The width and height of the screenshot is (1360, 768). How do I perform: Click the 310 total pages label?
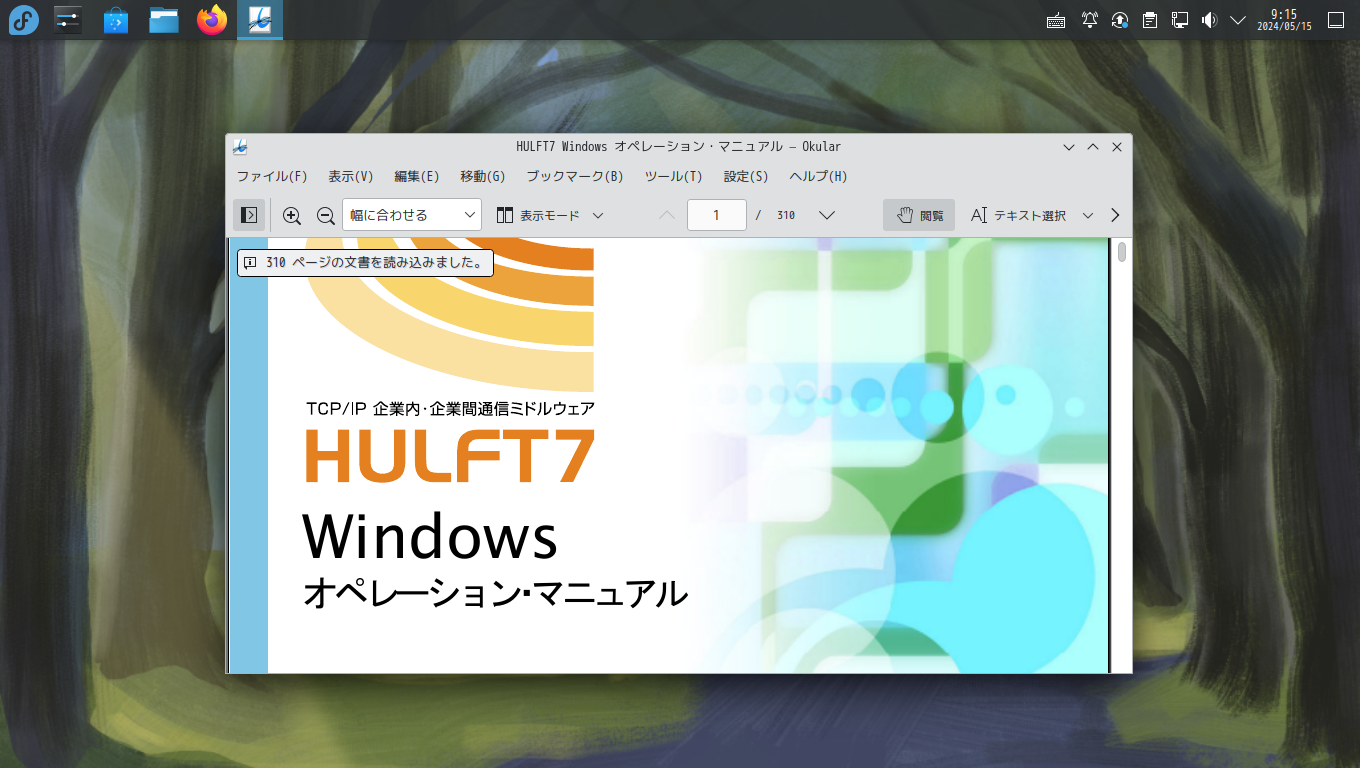[786, 215]
